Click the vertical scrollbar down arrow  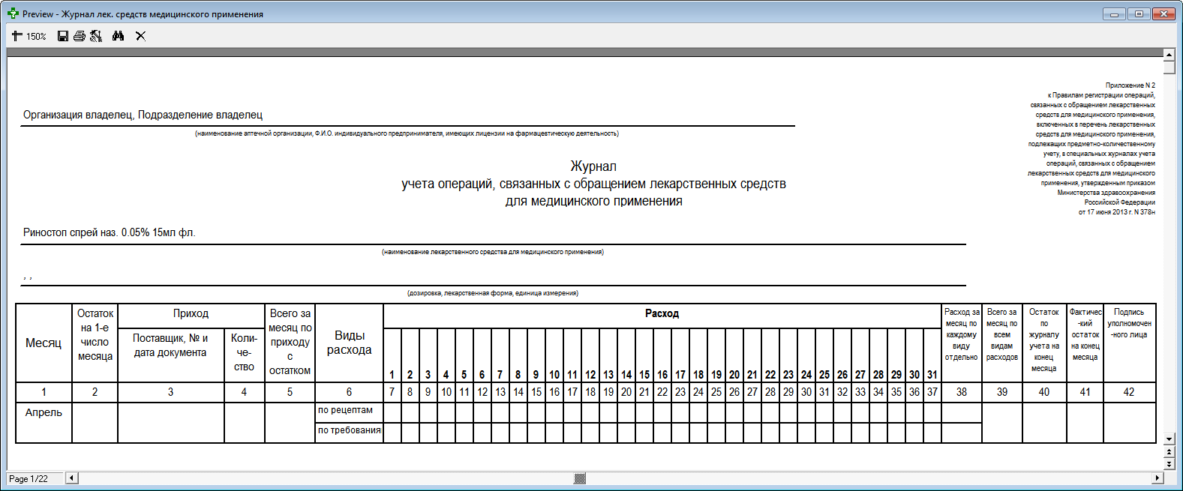point(1169,438)
